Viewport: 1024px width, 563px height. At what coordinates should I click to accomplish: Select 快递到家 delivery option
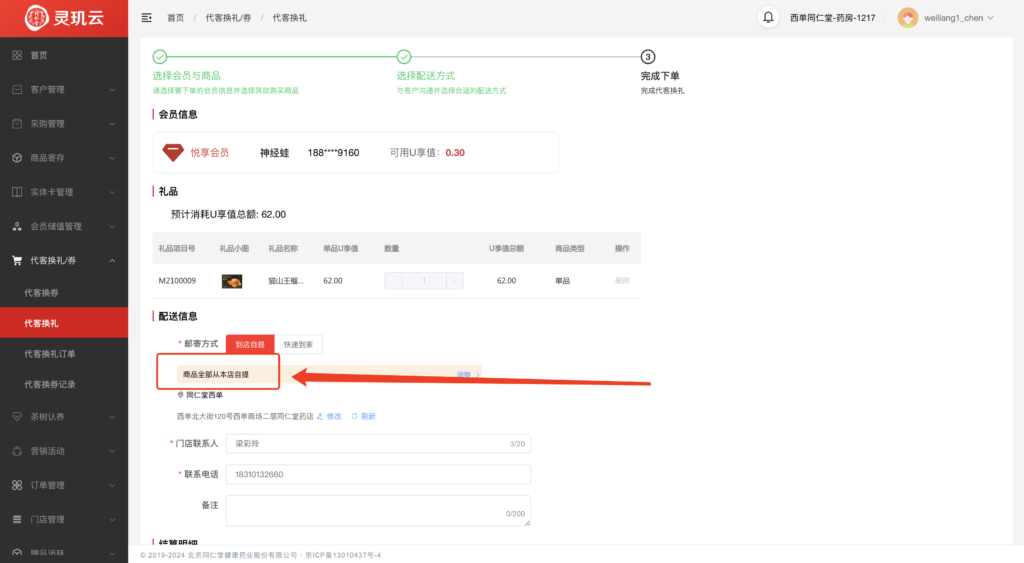(x=298, y=344)
